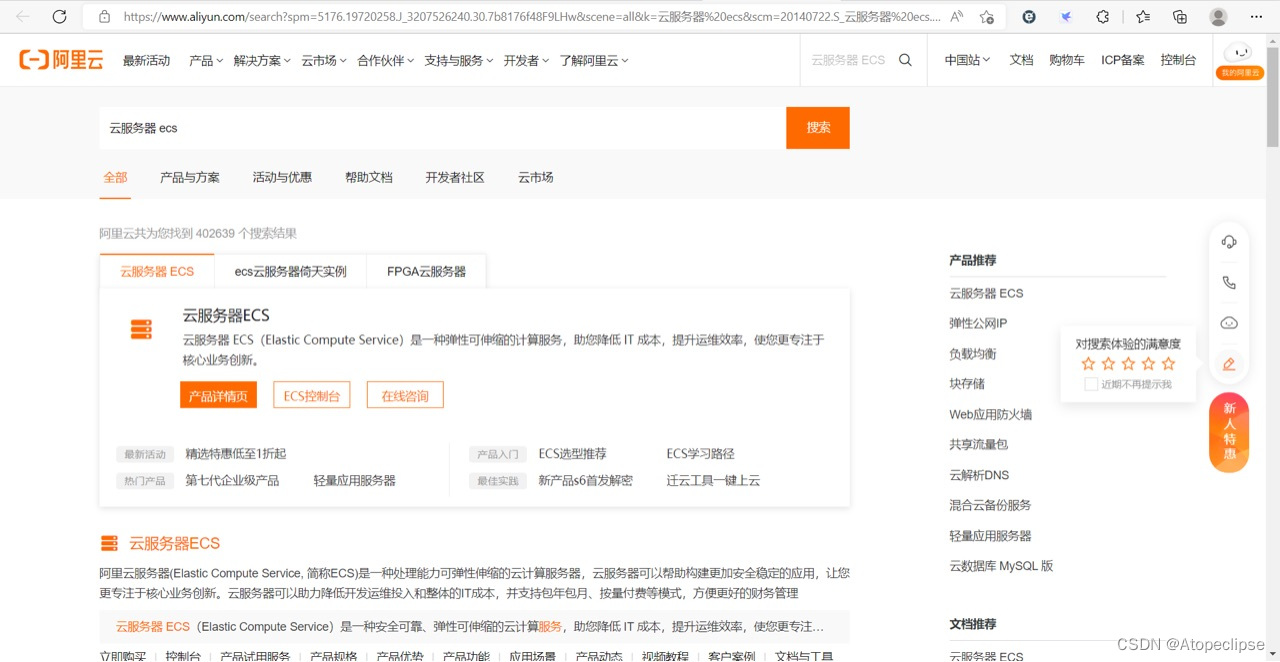Screen dimensions: 1280x662
Task: Switch to the 产品与方案 tab
Action: 190,177
